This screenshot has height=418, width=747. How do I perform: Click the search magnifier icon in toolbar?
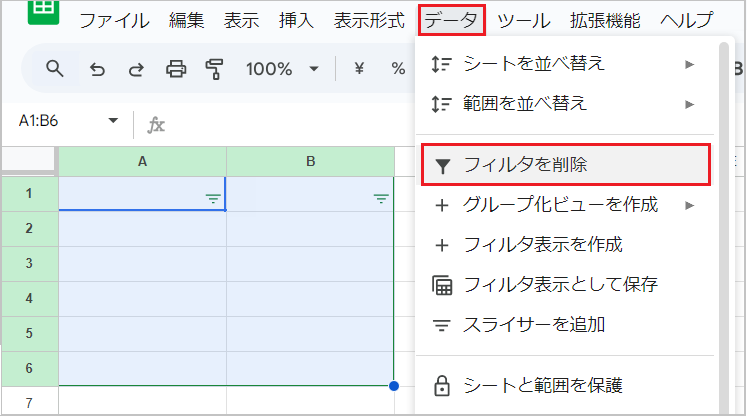54,69
